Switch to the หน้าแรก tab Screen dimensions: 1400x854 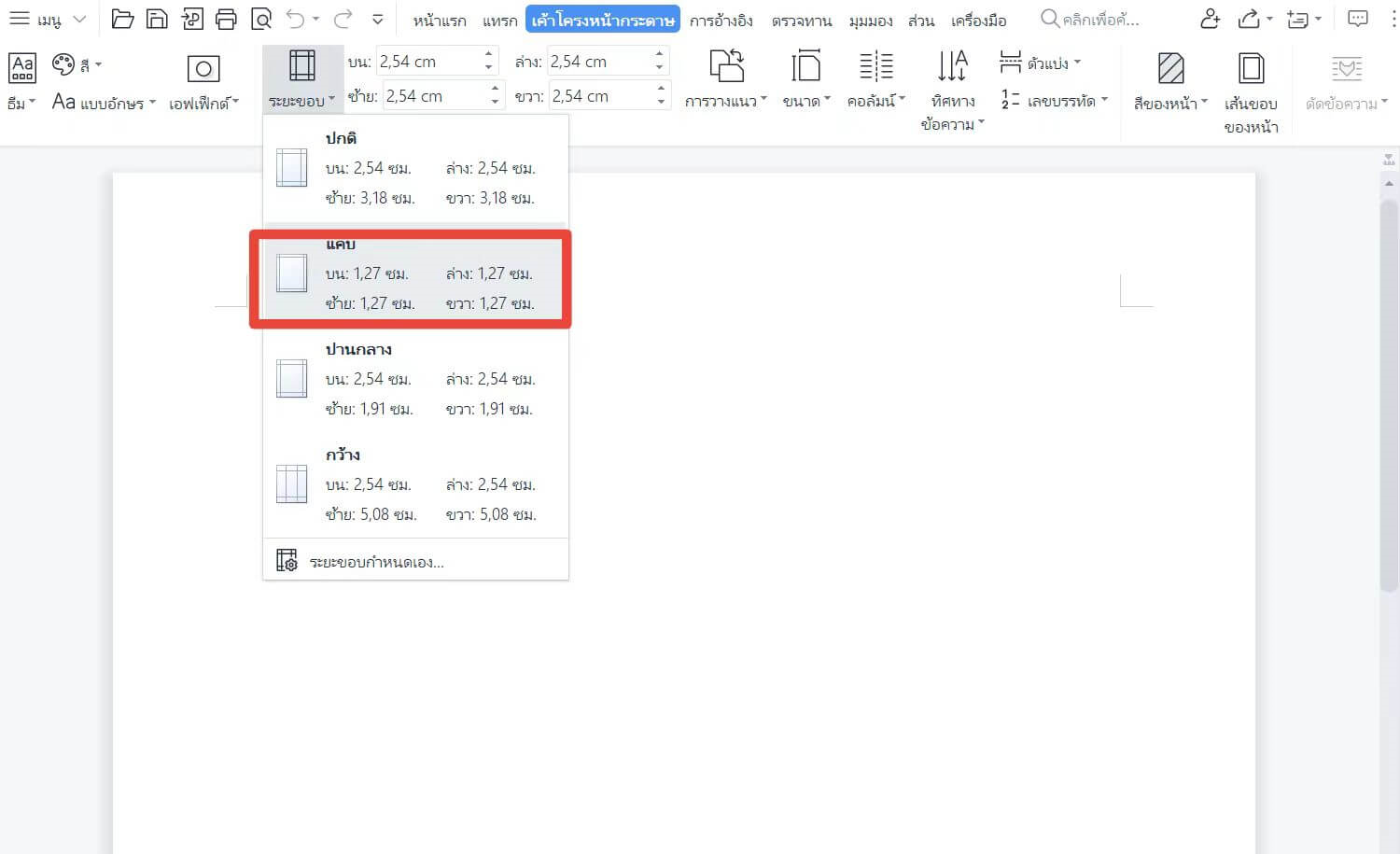[x=440, y=20]
